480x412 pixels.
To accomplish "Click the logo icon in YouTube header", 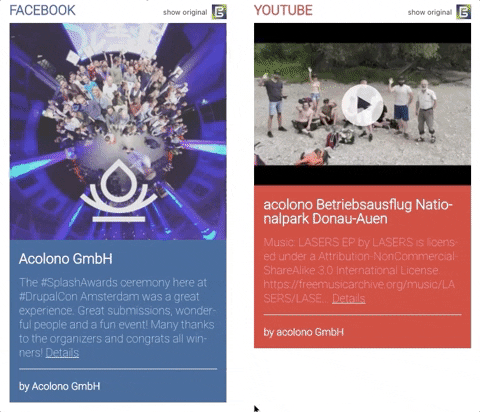I will tap(464, 12).
